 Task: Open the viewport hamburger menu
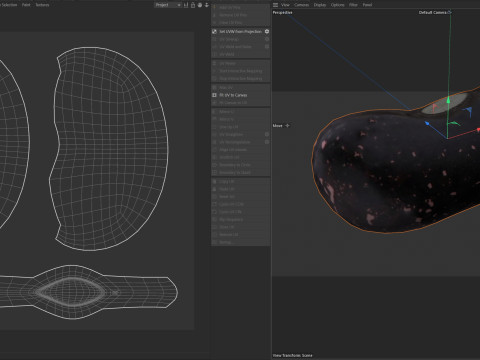coord(275,5)
